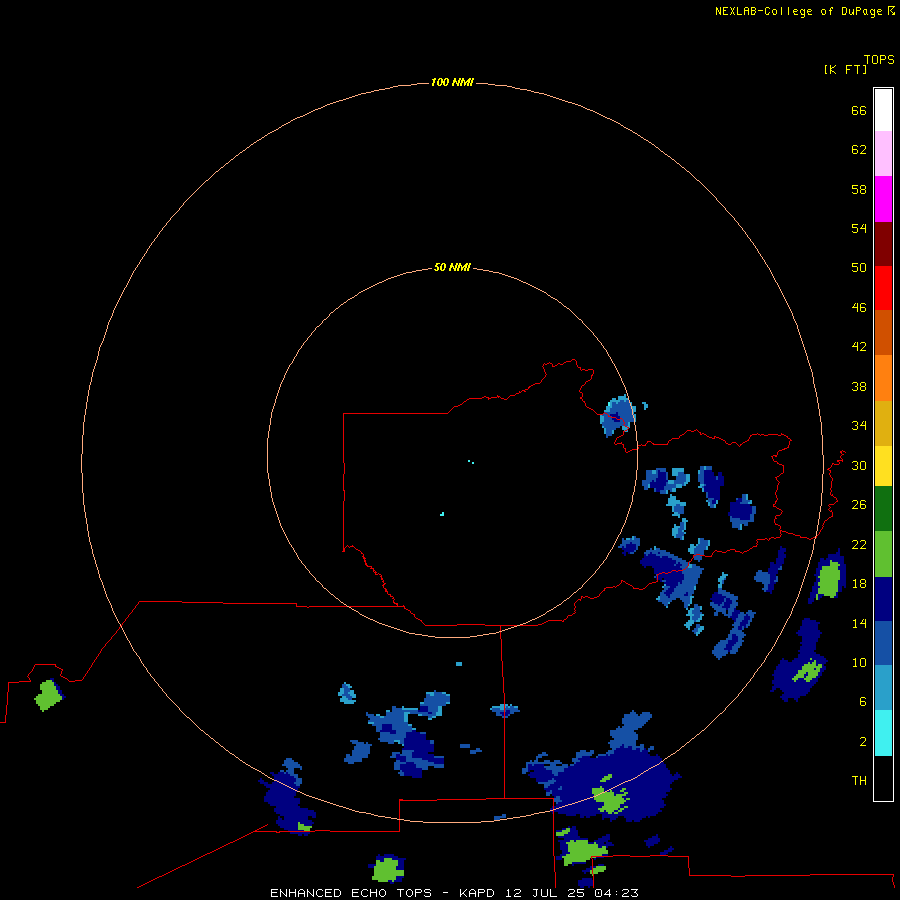Select the KAPD station identifier in caption
This screenshot has height=900, width=900.
478,893
